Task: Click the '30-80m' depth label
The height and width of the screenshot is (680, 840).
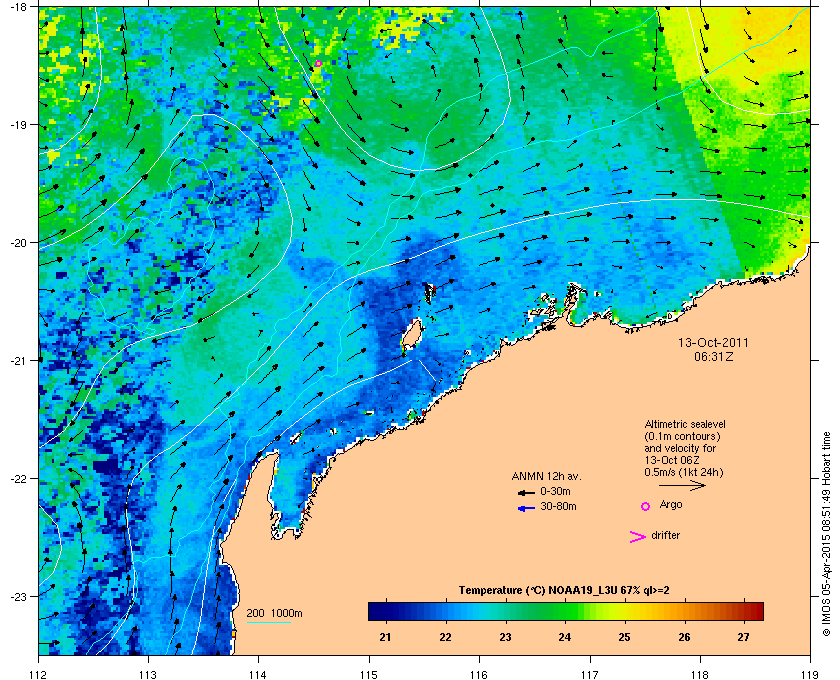Action: pos(558,506)
